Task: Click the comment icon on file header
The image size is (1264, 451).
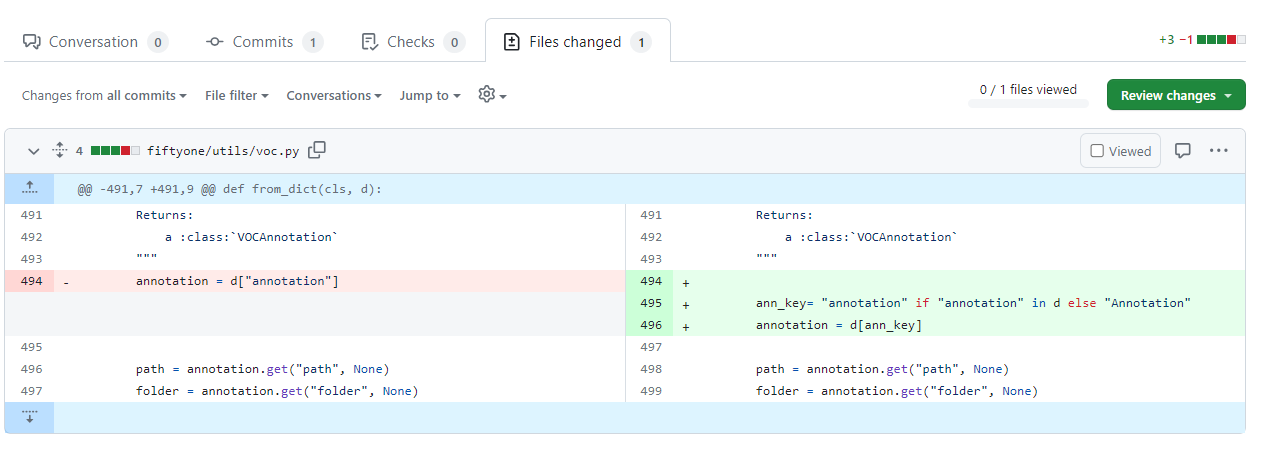Action: pyautogui.click(x=1182, y=151)
